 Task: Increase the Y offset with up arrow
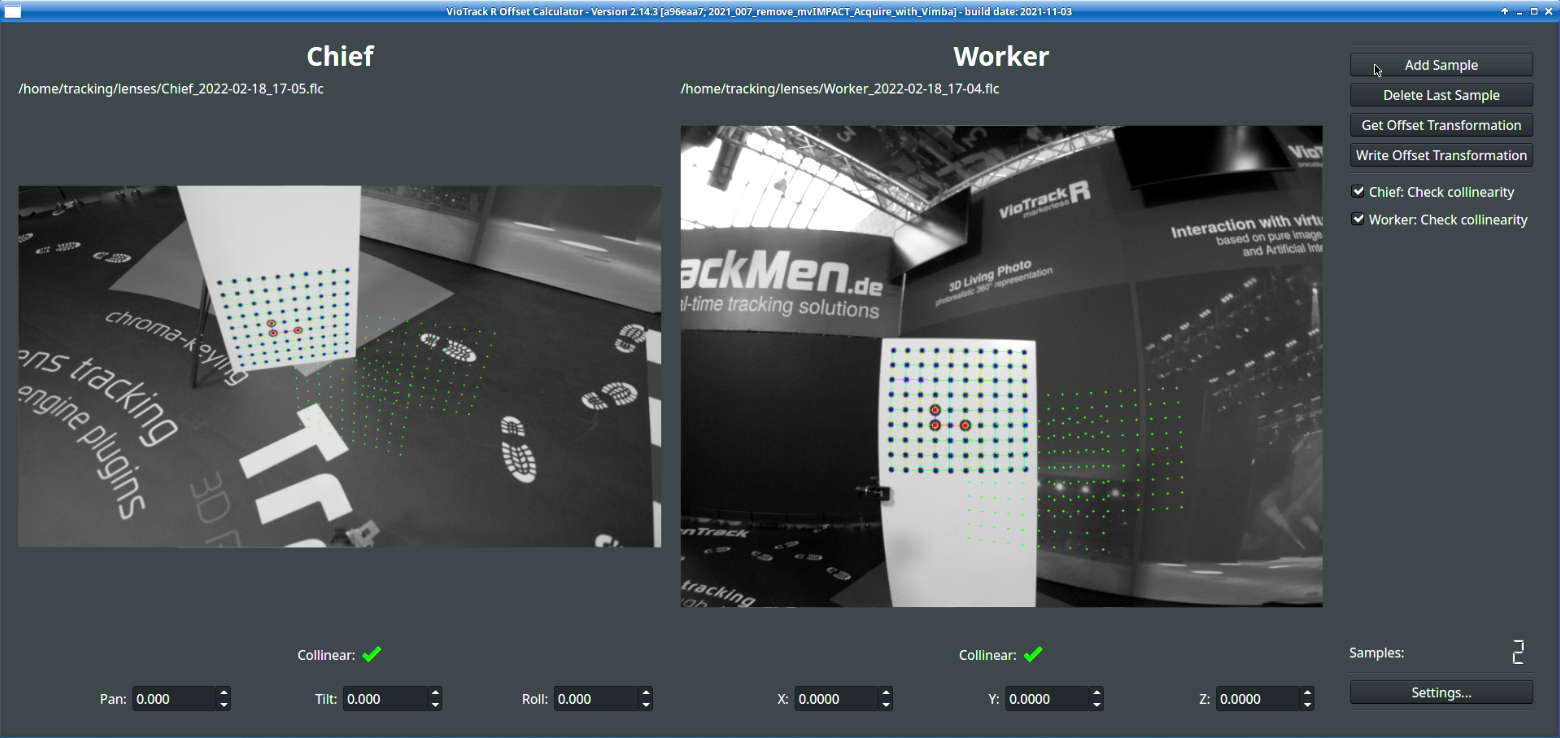coord(1097,693)
